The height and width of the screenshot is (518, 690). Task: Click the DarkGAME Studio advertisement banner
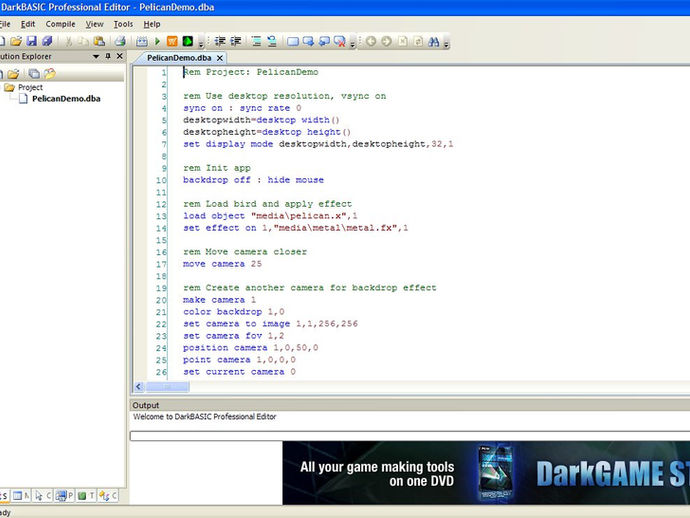486,473
